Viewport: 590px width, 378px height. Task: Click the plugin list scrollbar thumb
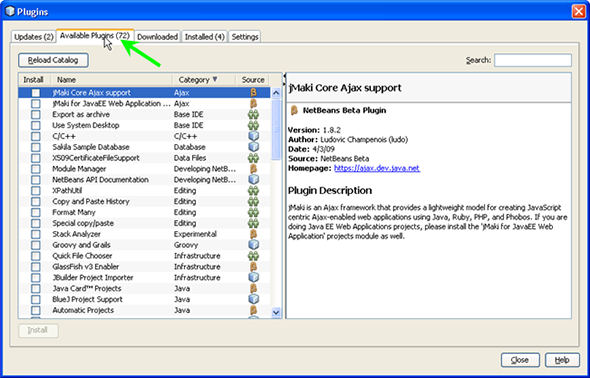tap(276, 129)
